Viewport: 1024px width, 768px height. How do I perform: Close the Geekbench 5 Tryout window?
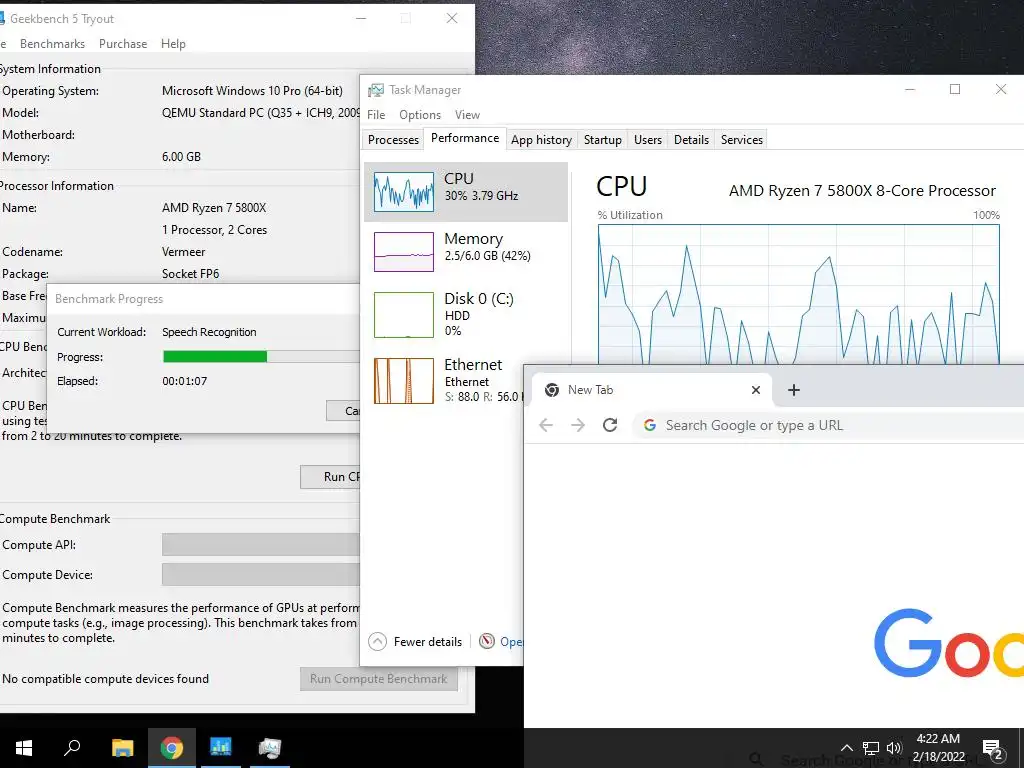coord(451,18)
